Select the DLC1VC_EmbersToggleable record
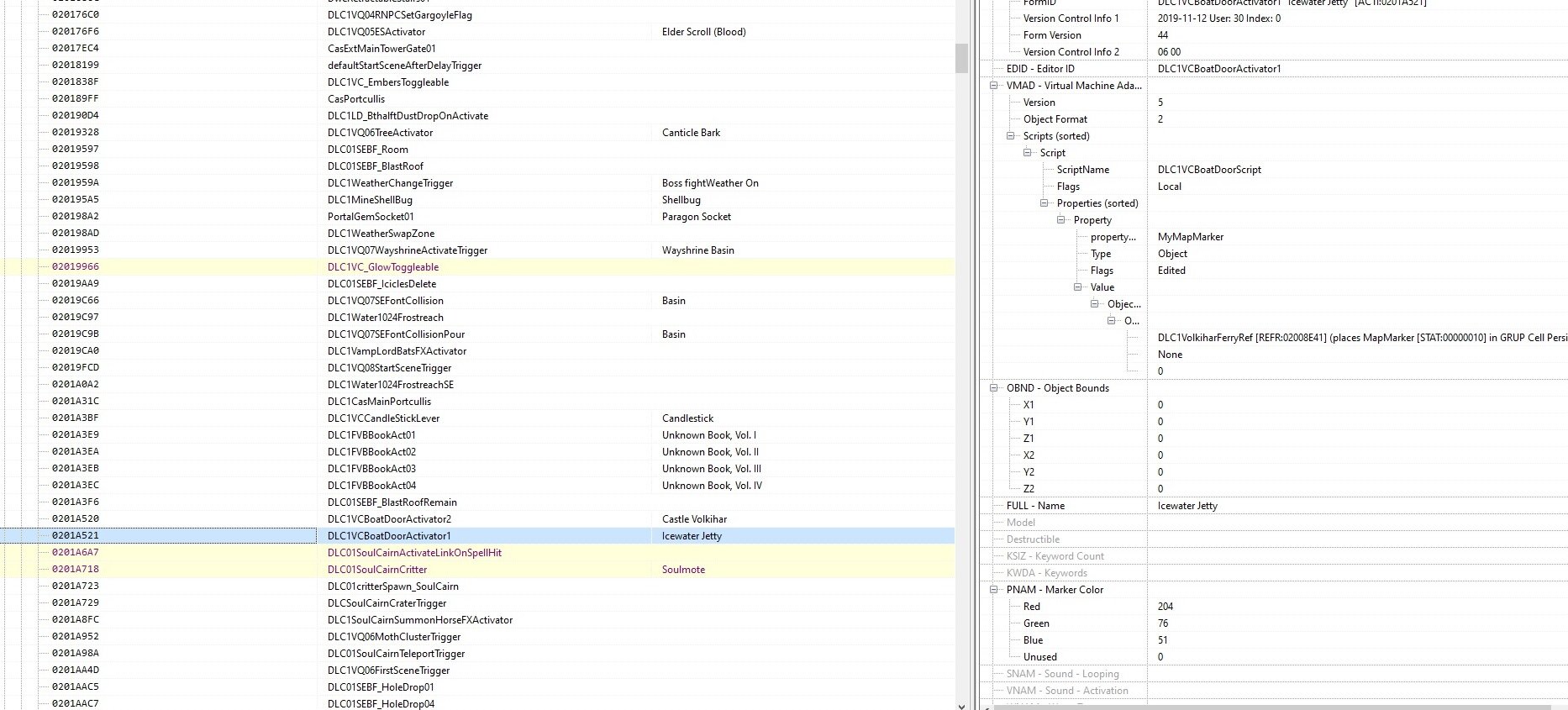 coord(477,82)
